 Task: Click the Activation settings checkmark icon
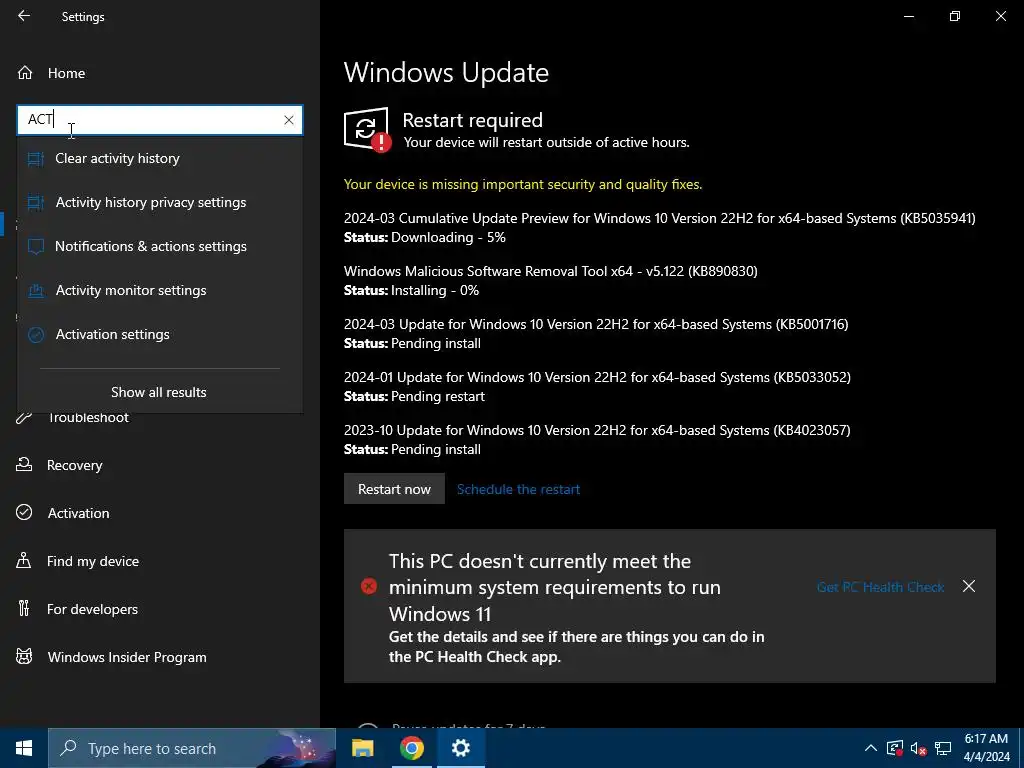(x=36, y=334)
